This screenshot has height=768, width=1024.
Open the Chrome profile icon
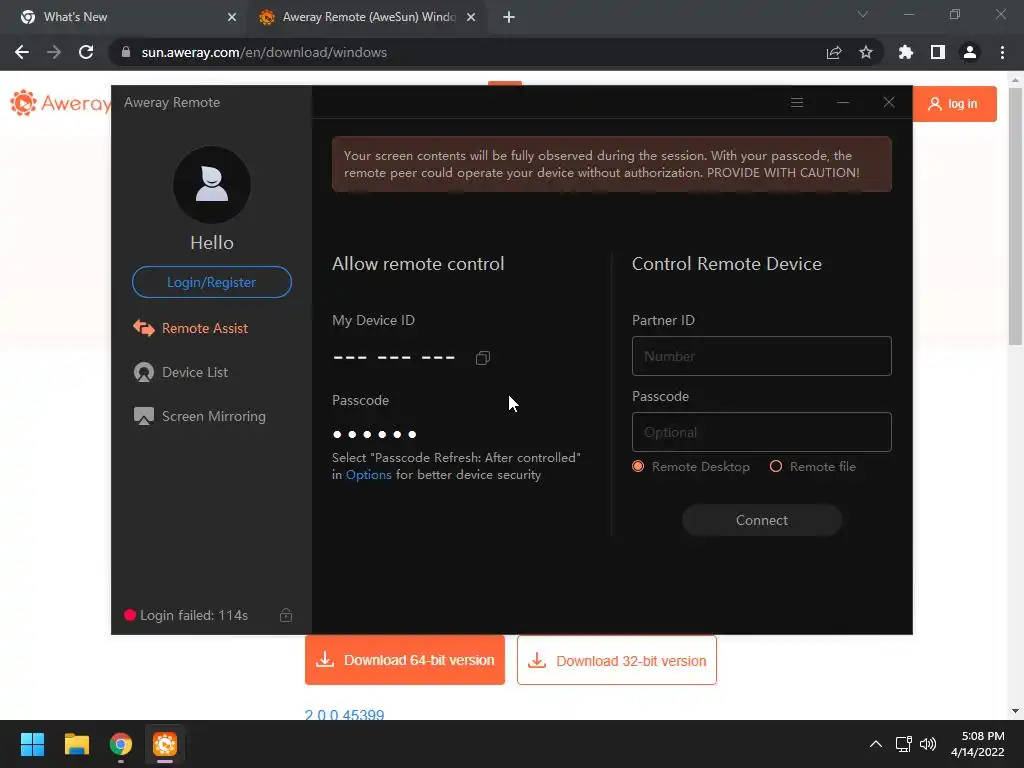click(970, 52)
